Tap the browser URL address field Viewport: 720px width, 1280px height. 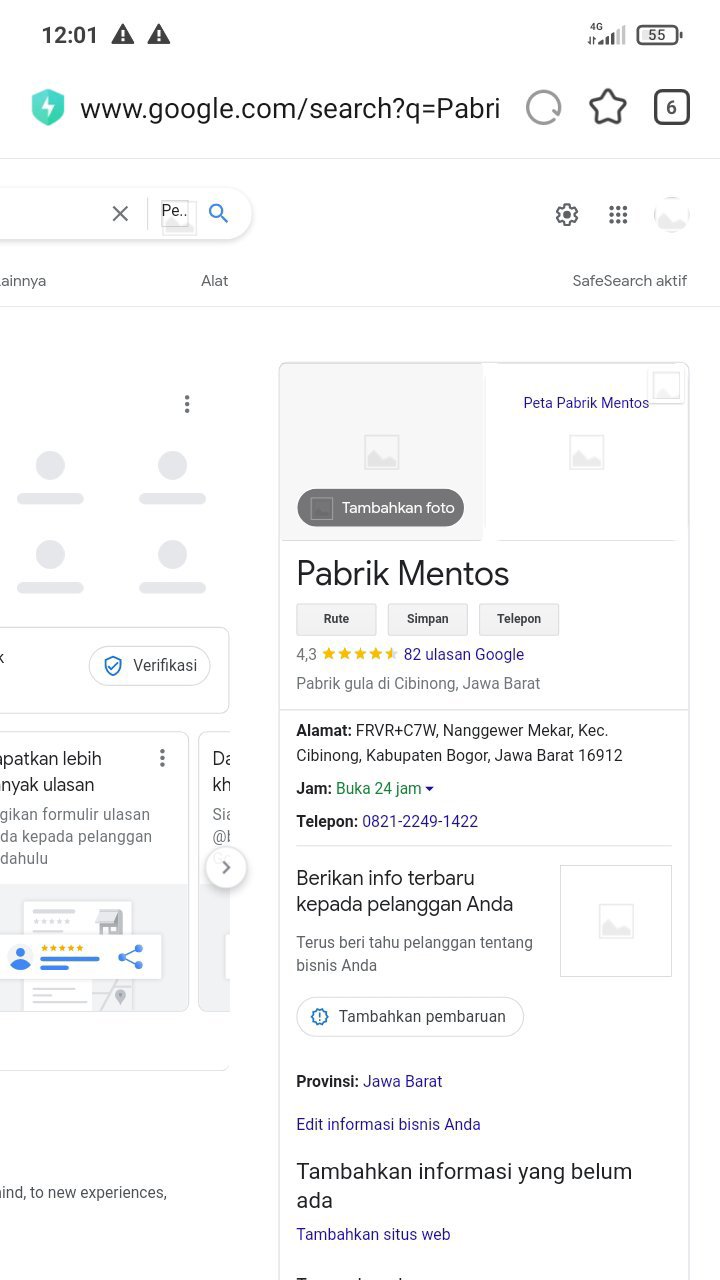[290, 108]
